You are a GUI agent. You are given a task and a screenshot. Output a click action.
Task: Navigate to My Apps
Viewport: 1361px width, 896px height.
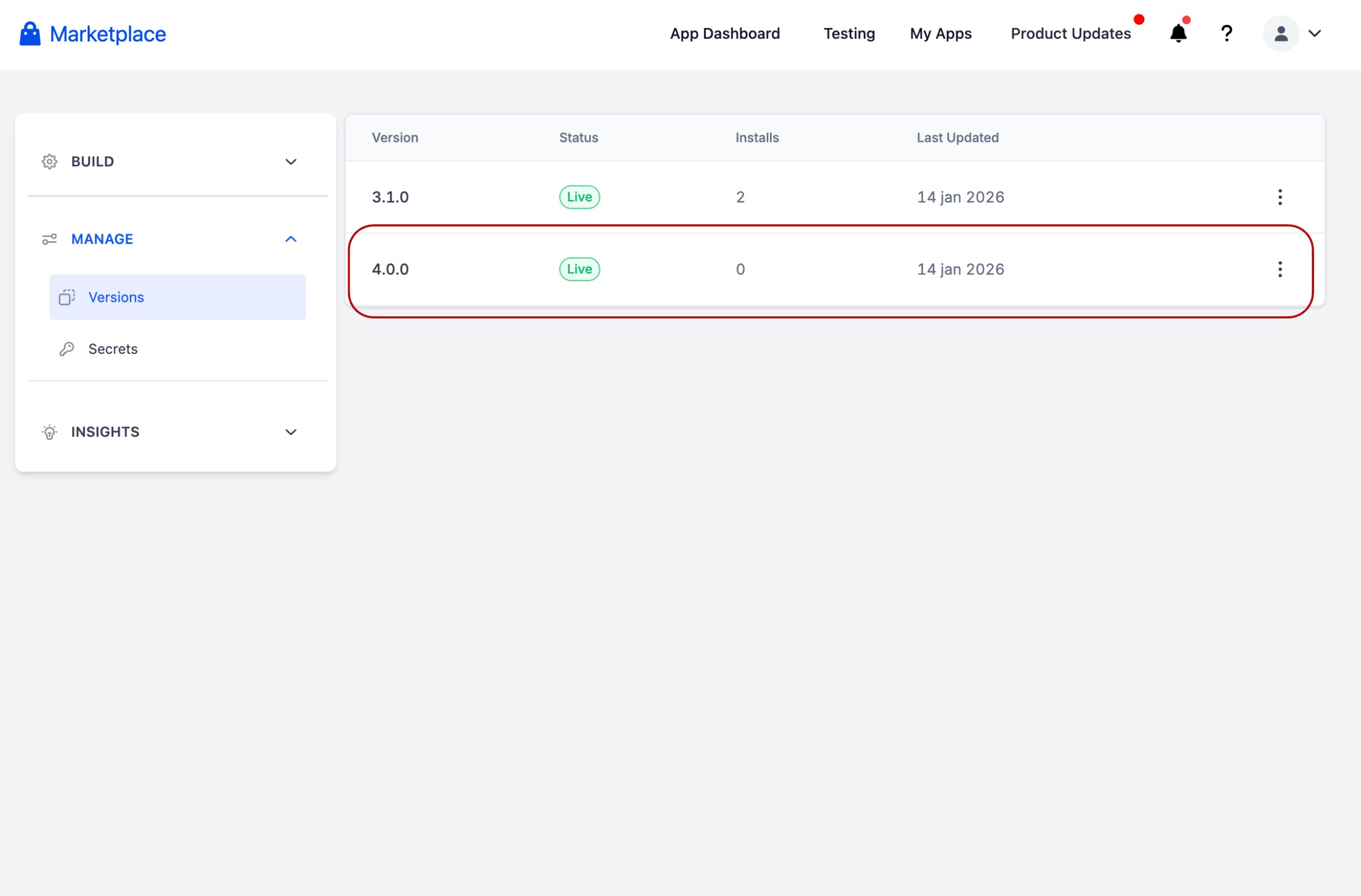click(940, 34)
